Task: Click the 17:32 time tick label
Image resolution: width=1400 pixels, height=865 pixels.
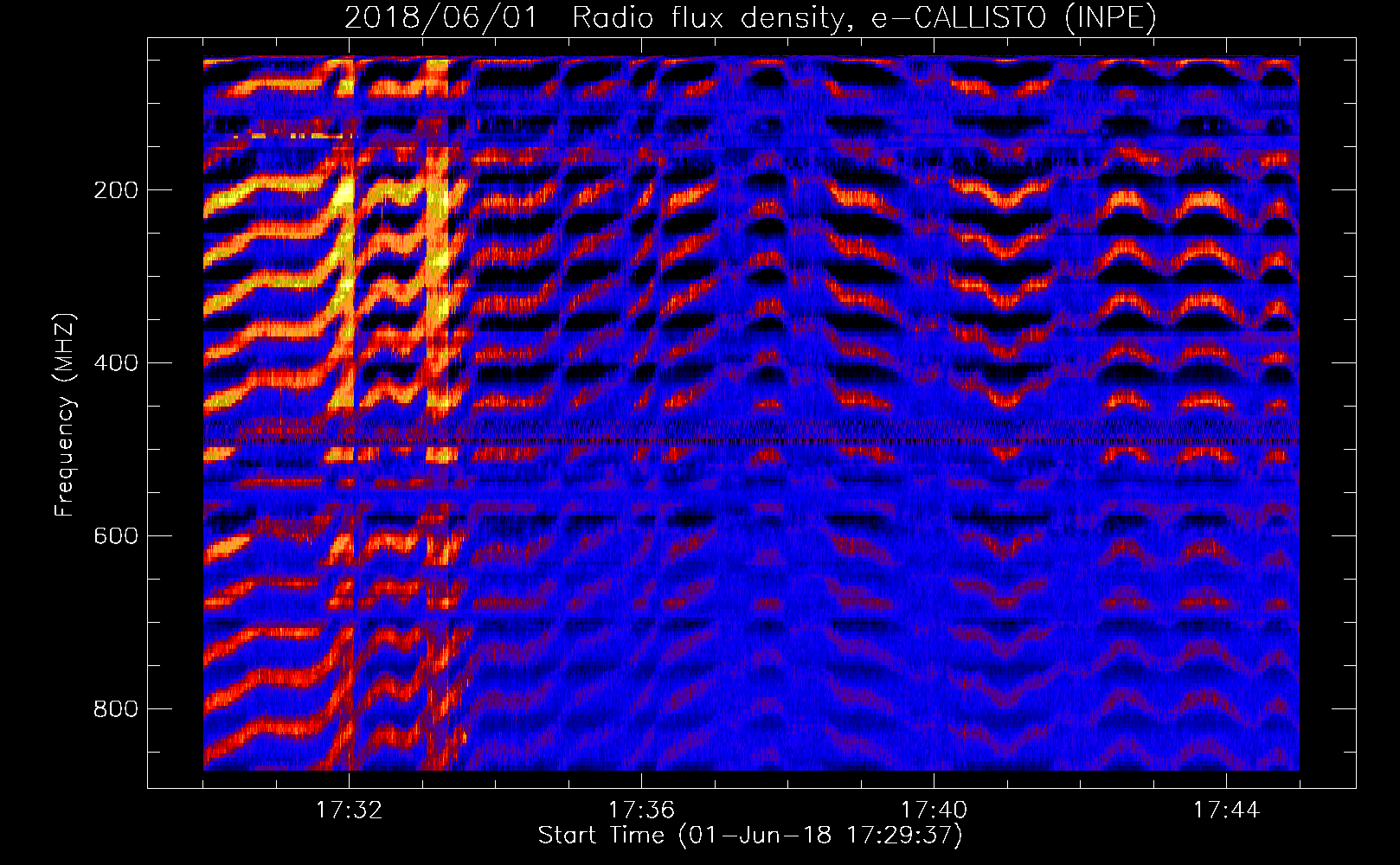Action: [349, 811]
